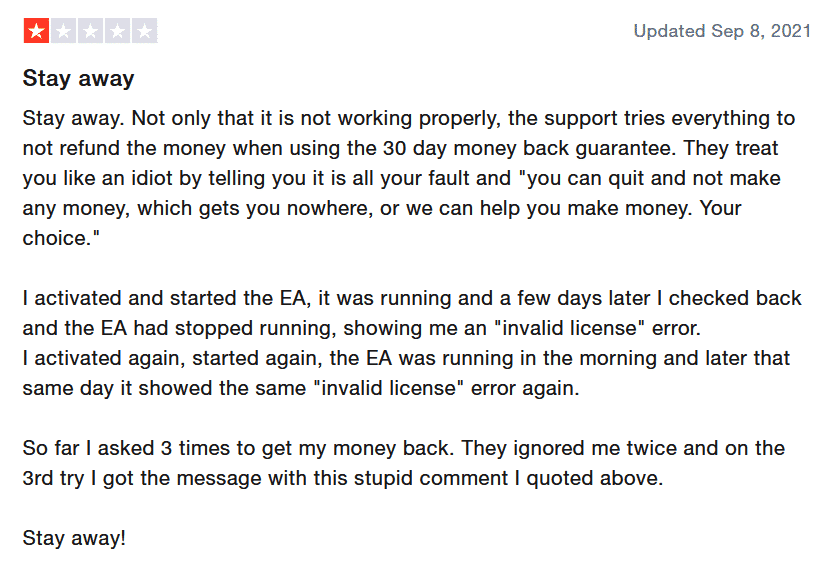The image size is (837, 565).
Task: Click the paragraph about asking 3 times
Action: (404, 463)
